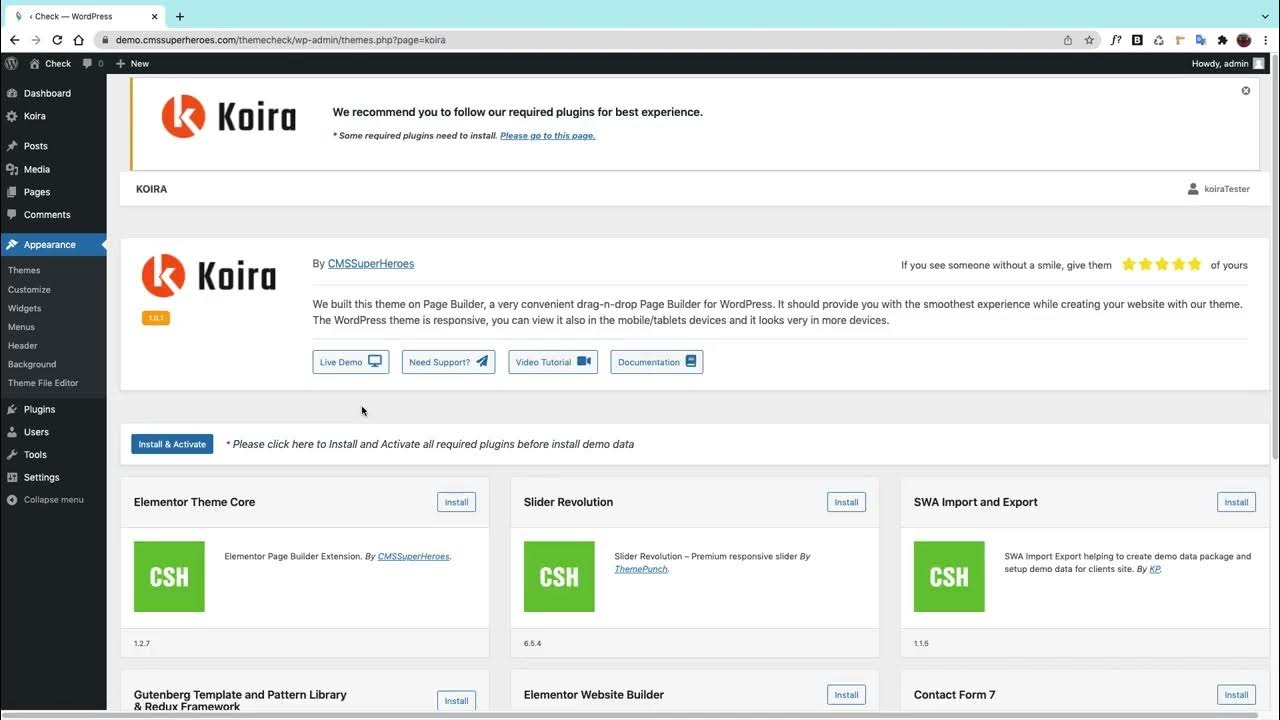This screenshot has width=1280, height=720.
Task: Click the Need Support? button
Action: click(x=448, y=362)
